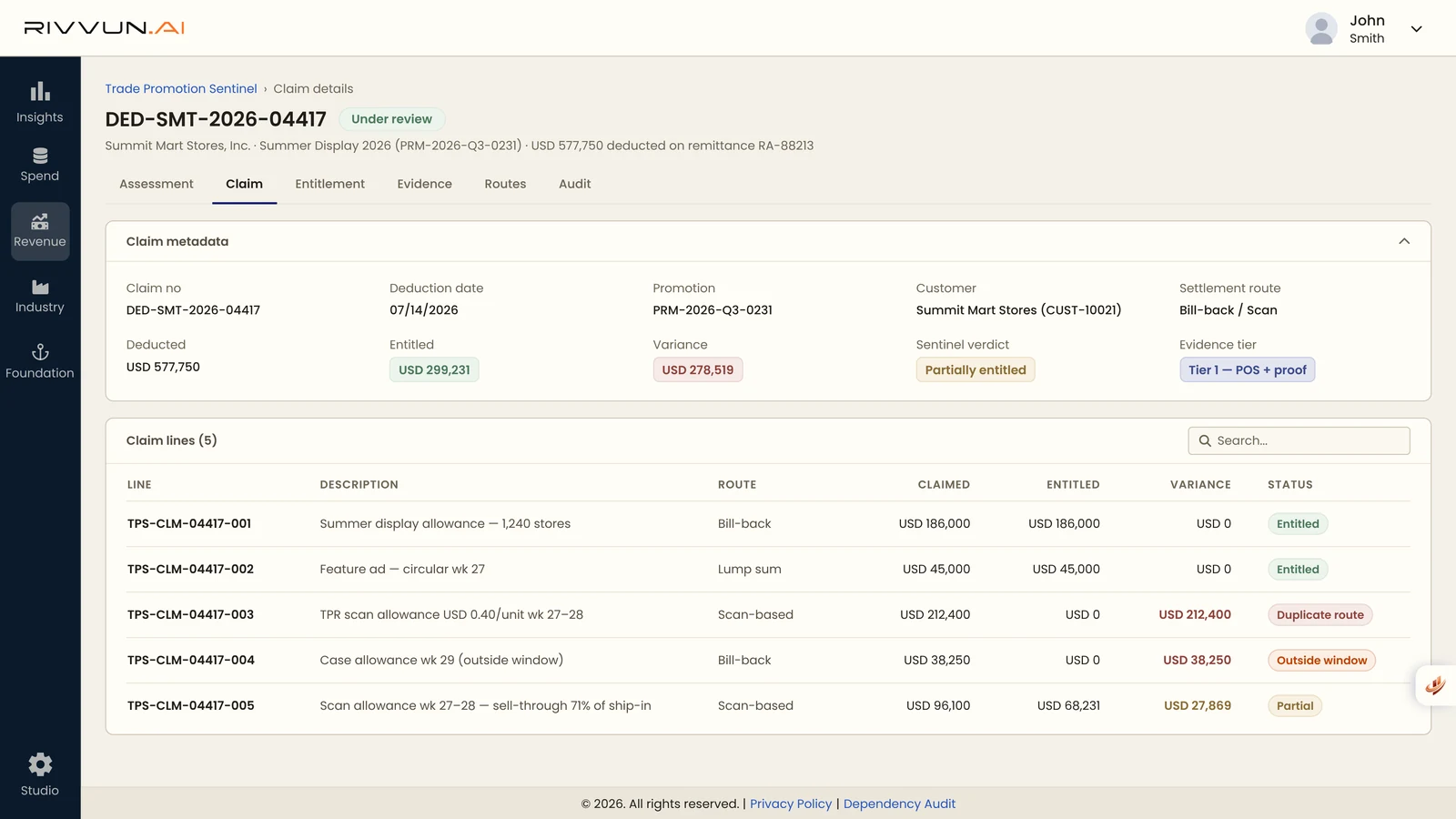1456x819 pixels.
Task: Switch to the Evidence tab
Action: (424, 184)
